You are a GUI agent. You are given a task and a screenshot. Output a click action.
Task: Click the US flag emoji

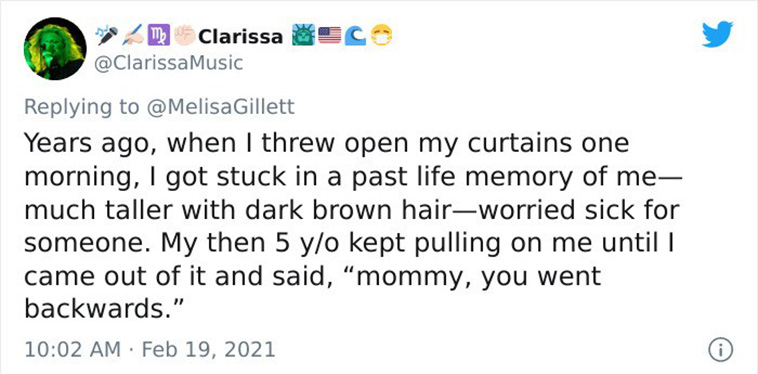(330, 36)
